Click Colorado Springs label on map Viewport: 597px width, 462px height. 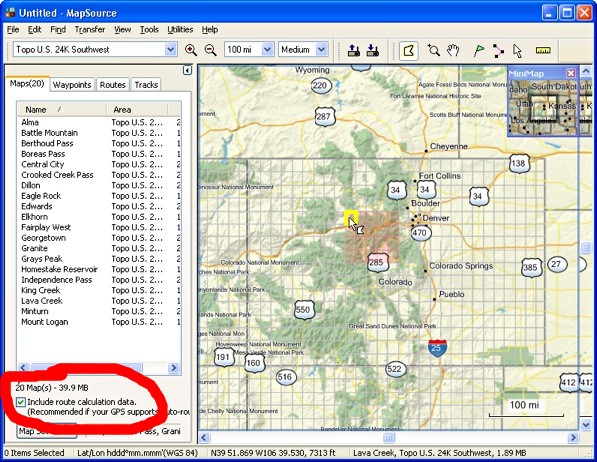(x=461, y=266)
